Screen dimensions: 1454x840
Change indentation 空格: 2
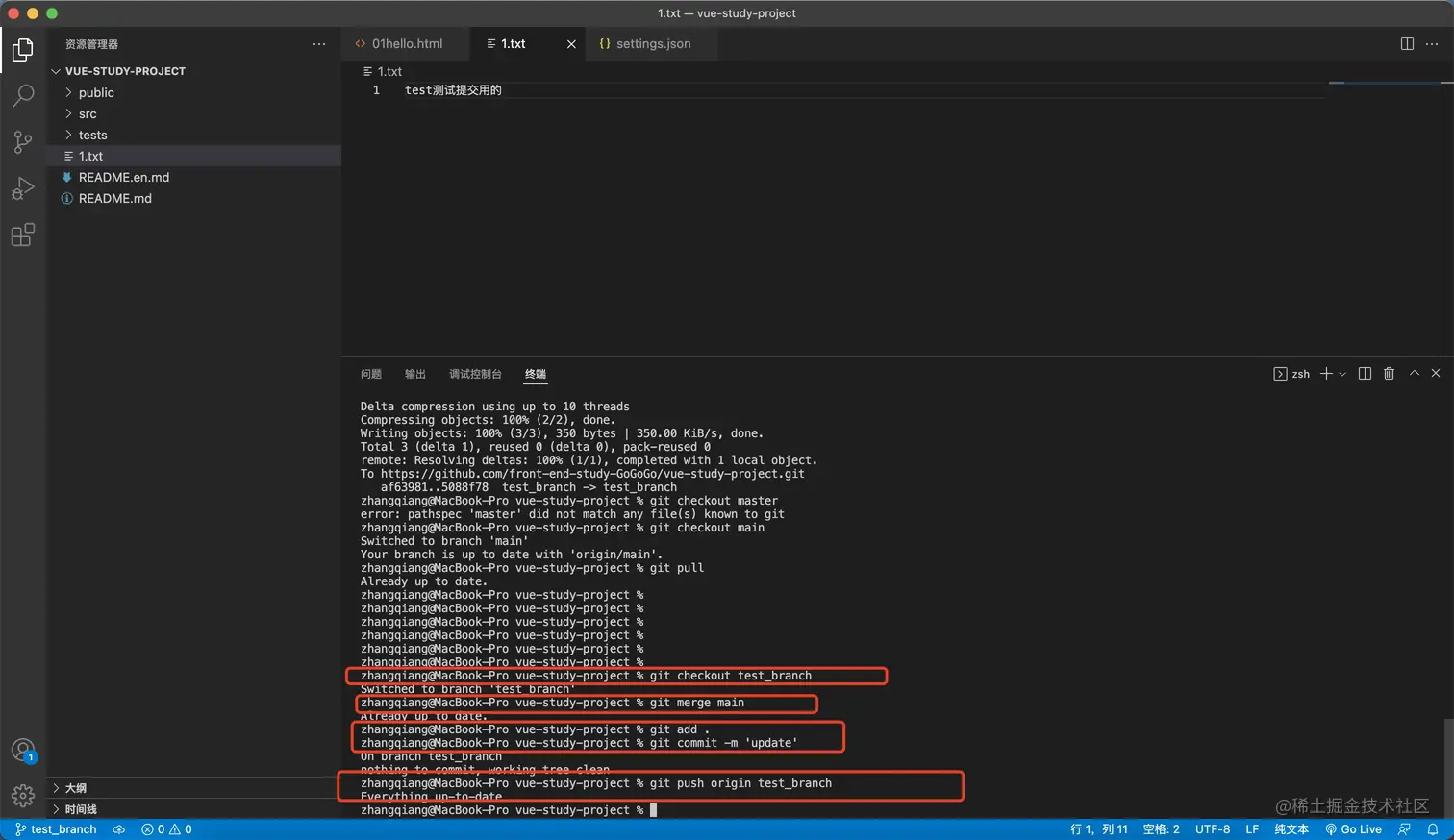(x=1161, y=829)
